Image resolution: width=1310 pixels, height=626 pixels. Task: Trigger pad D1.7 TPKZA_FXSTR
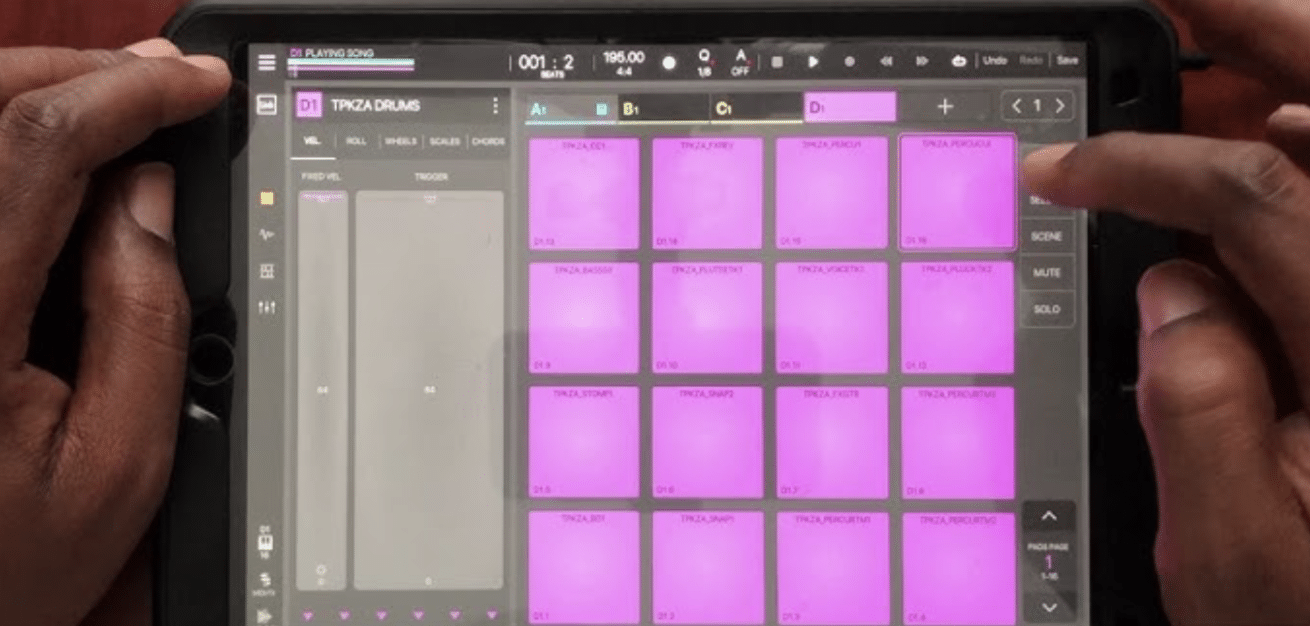pos(832,442)
